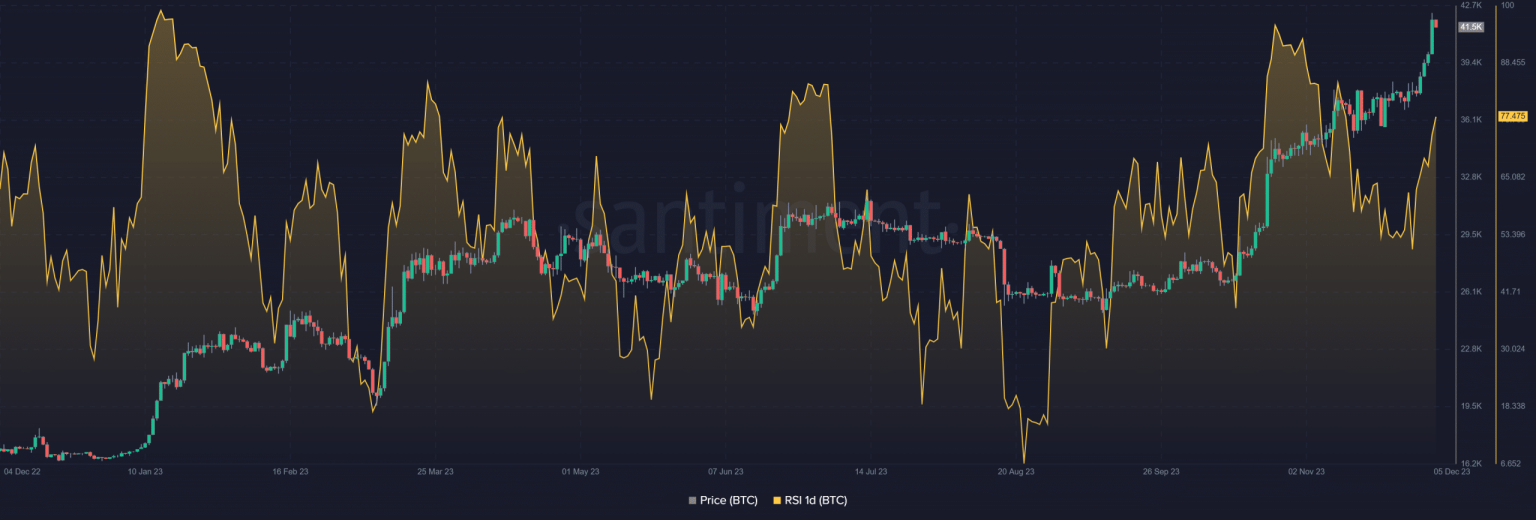
Task: Click the 16.2K price axis label
Action: tap(1471, 464)
